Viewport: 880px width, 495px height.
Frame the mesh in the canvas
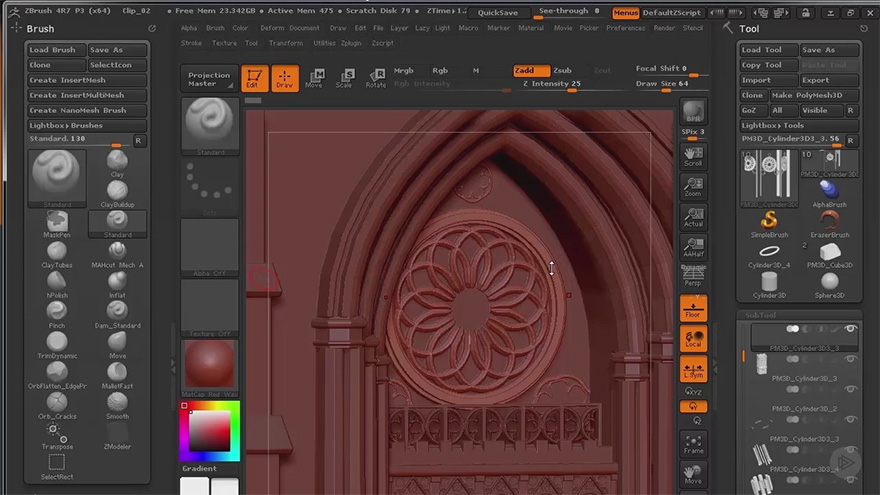tap(693, 444)
